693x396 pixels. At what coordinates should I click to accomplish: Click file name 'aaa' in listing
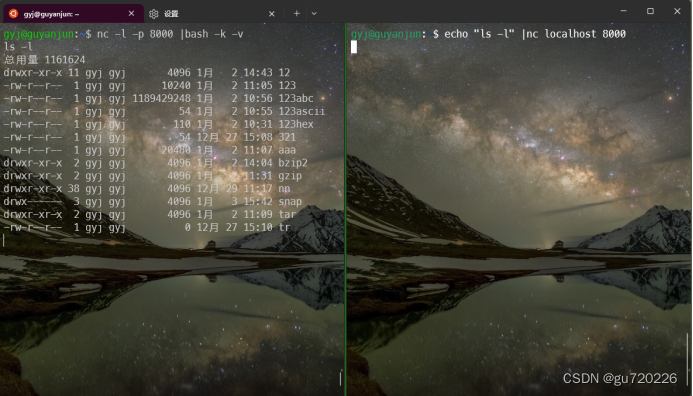coord(287,150)
